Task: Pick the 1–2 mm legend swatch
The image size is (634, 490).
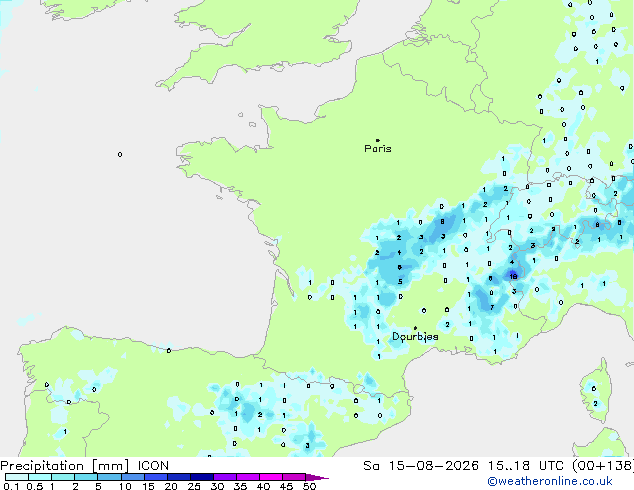Action: (63, 477)
